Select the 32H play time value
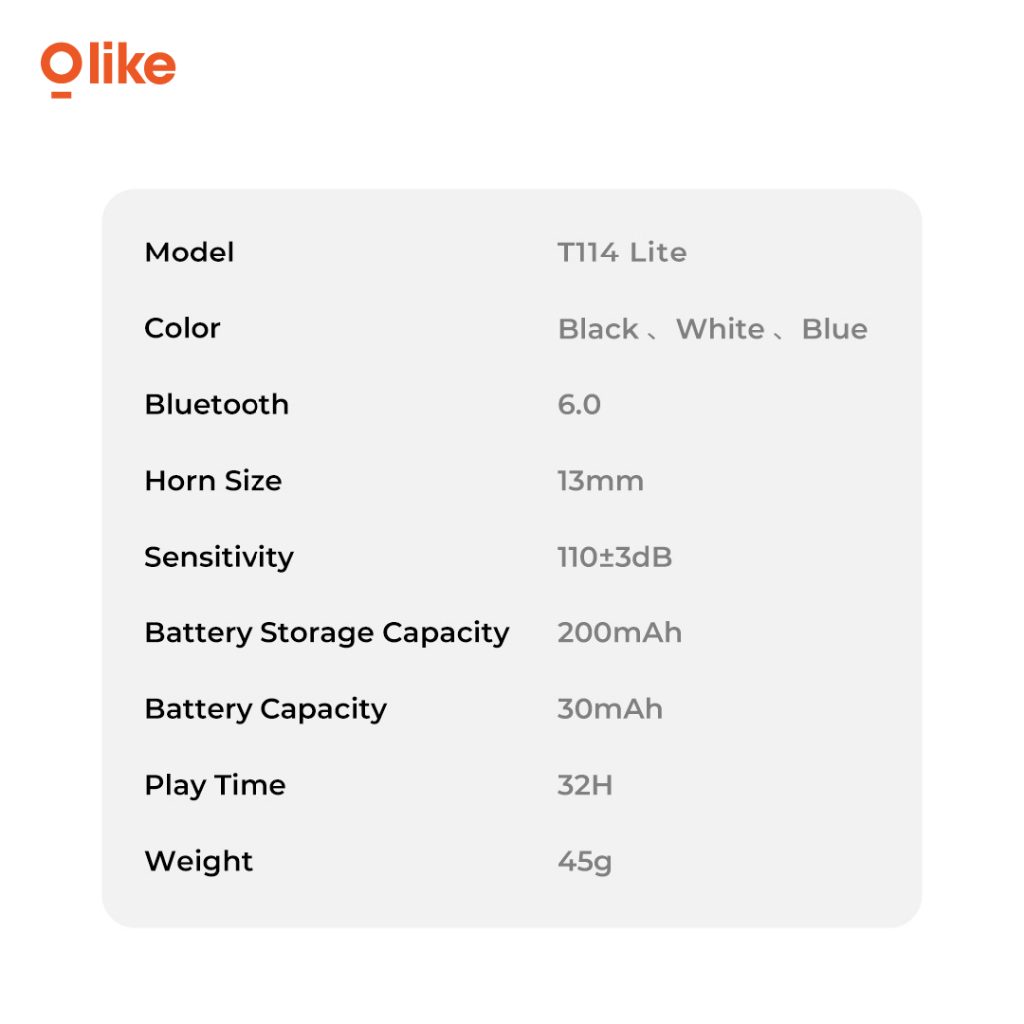 [585, 785]
